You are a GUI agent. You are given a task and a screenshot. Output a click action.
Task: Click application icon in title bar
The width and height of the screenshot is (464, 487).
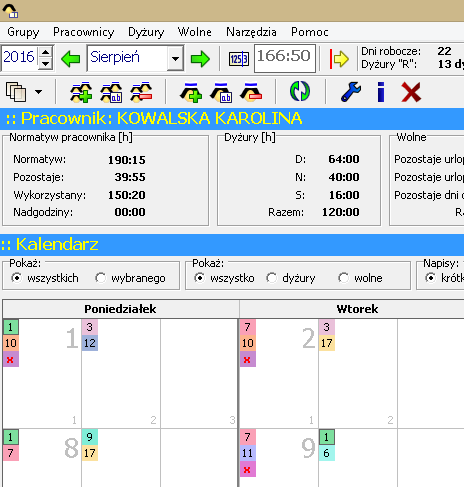10,11
